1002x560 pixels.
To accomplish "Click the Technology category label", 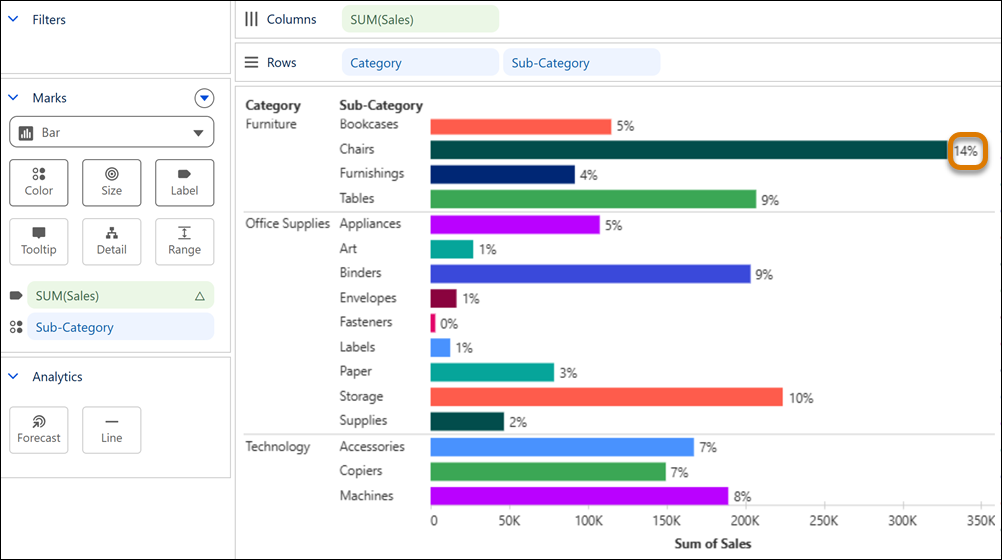I will 277,446.
